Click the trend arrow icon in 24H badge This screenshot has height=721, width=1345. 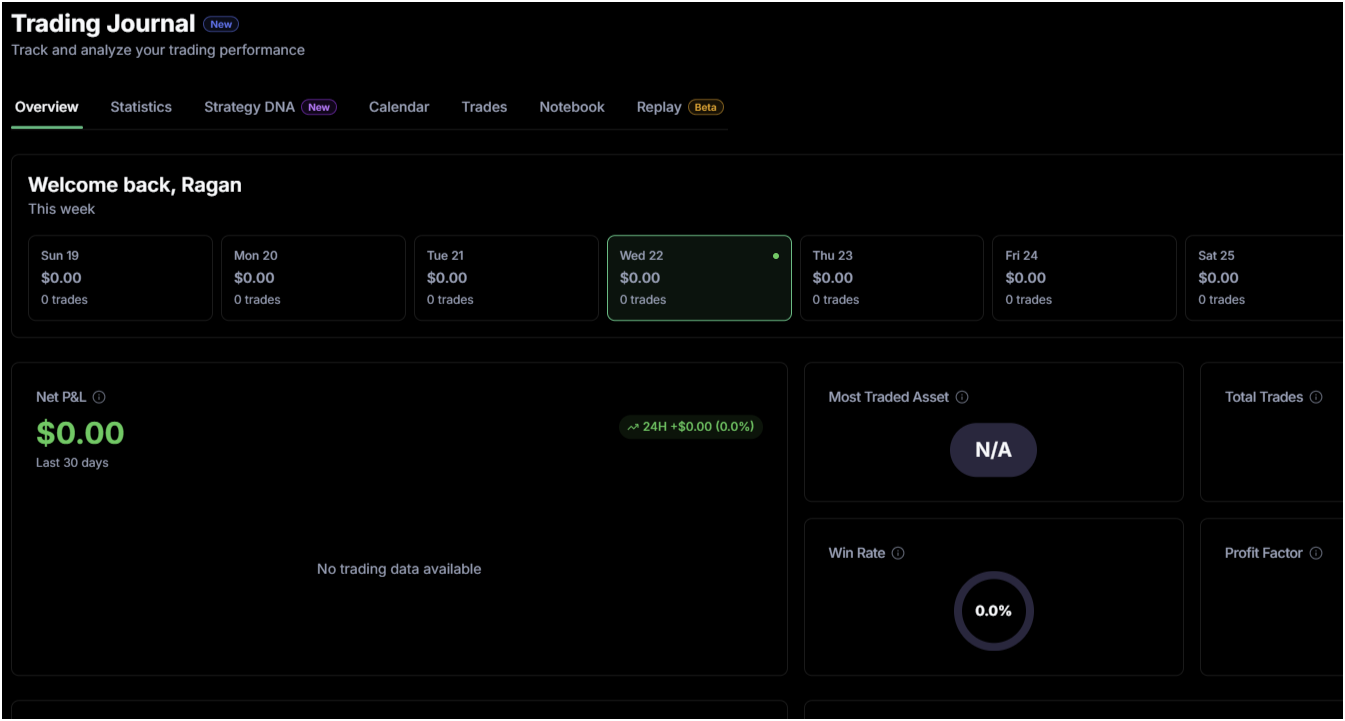[x=633, y=427]
